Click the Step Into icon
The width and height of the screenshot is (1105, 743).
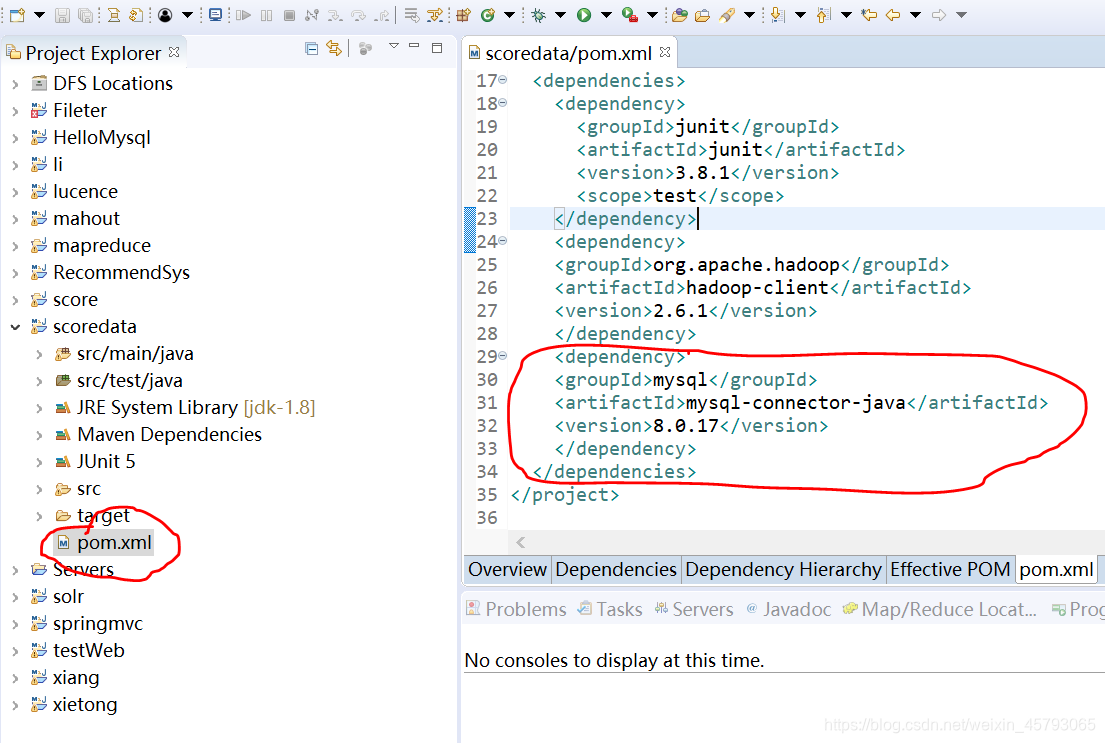(335, 15)
